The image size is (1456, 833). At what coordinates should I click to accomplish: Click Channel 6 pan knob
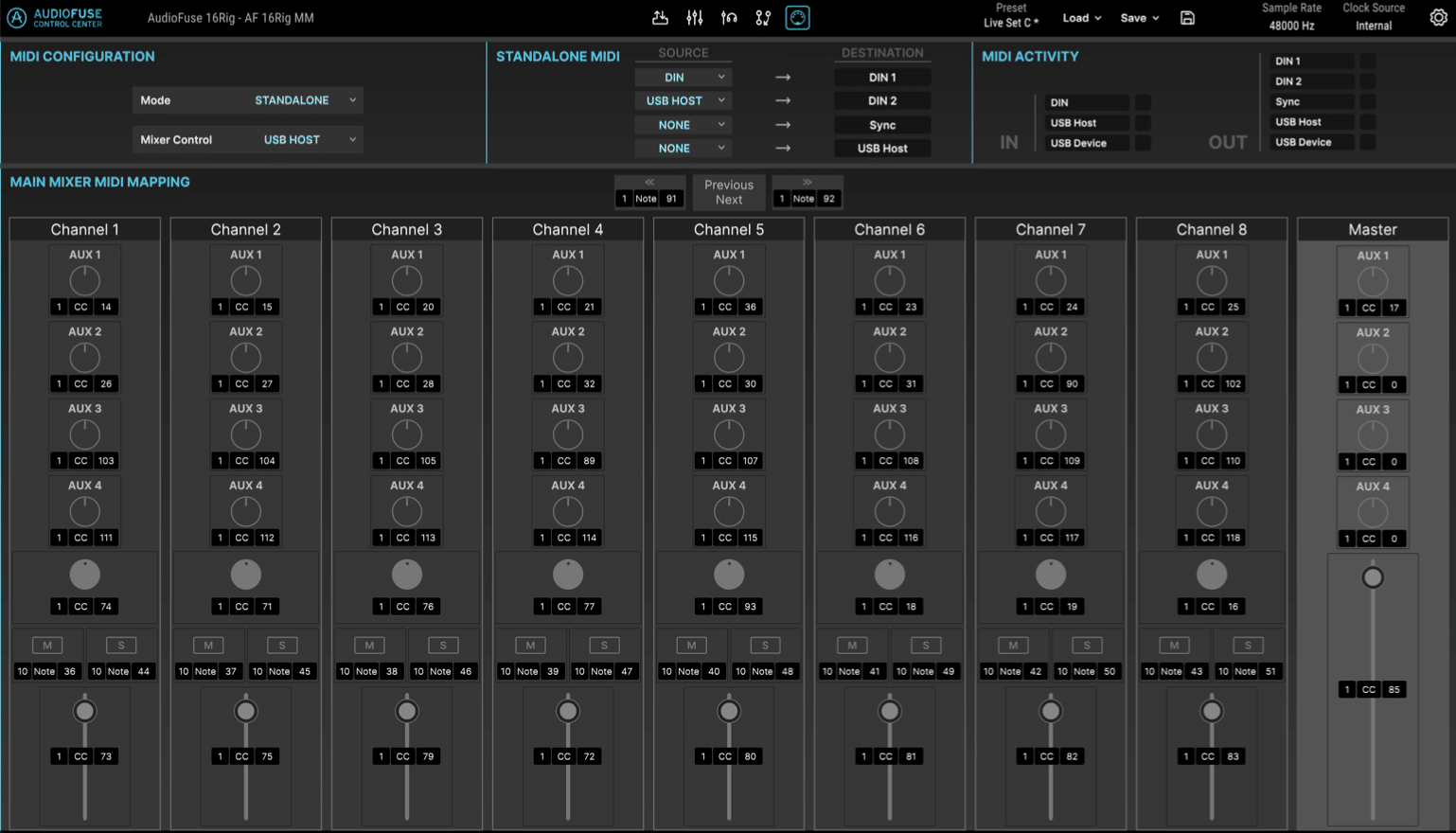(x=890, y=575)
